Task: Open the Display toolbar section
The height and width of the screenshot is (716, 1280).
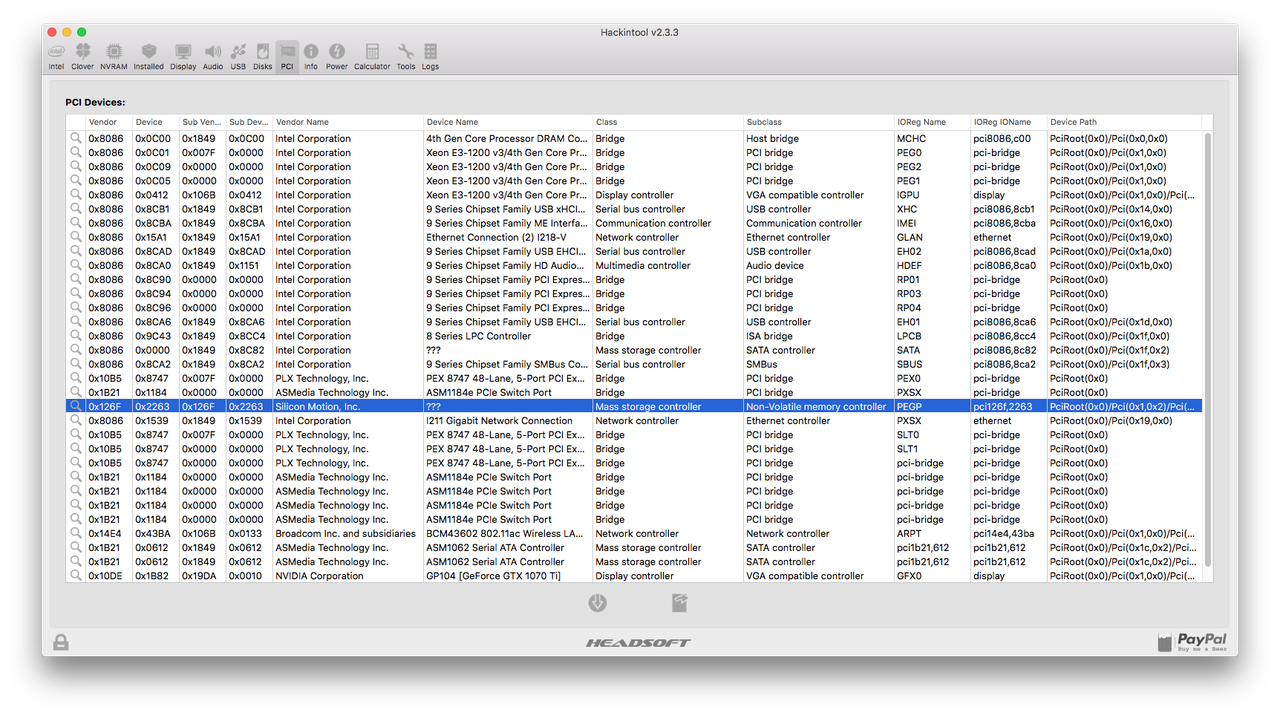Action: click(183, 56)
